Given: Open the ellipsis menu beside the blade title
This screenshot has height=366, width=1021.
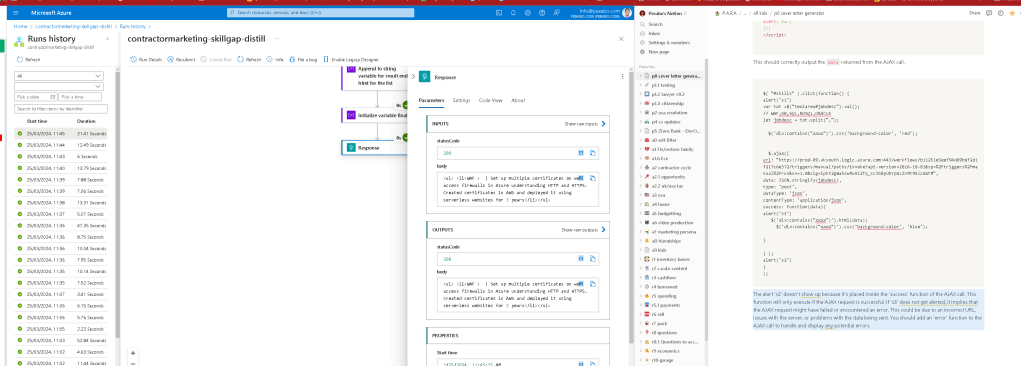Looking at the screenshot, I should point(277,39).
